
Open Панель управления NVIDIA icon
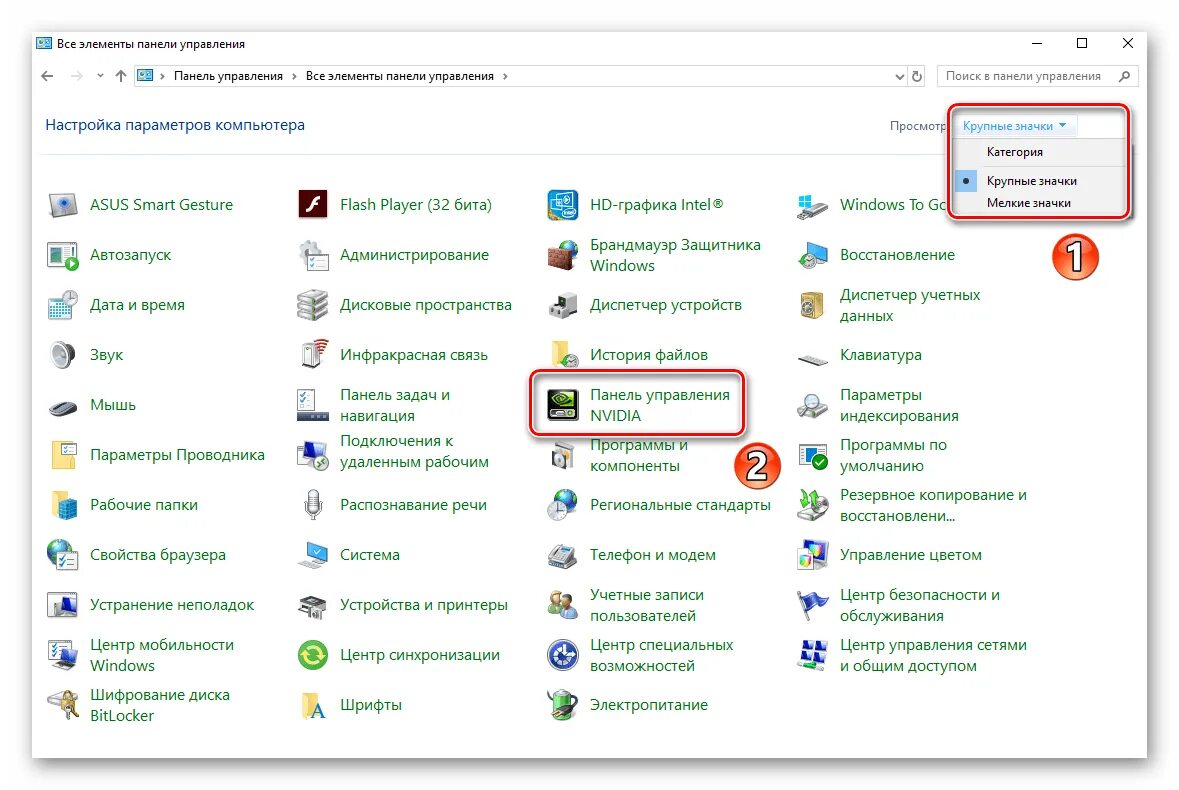[562, 404]
